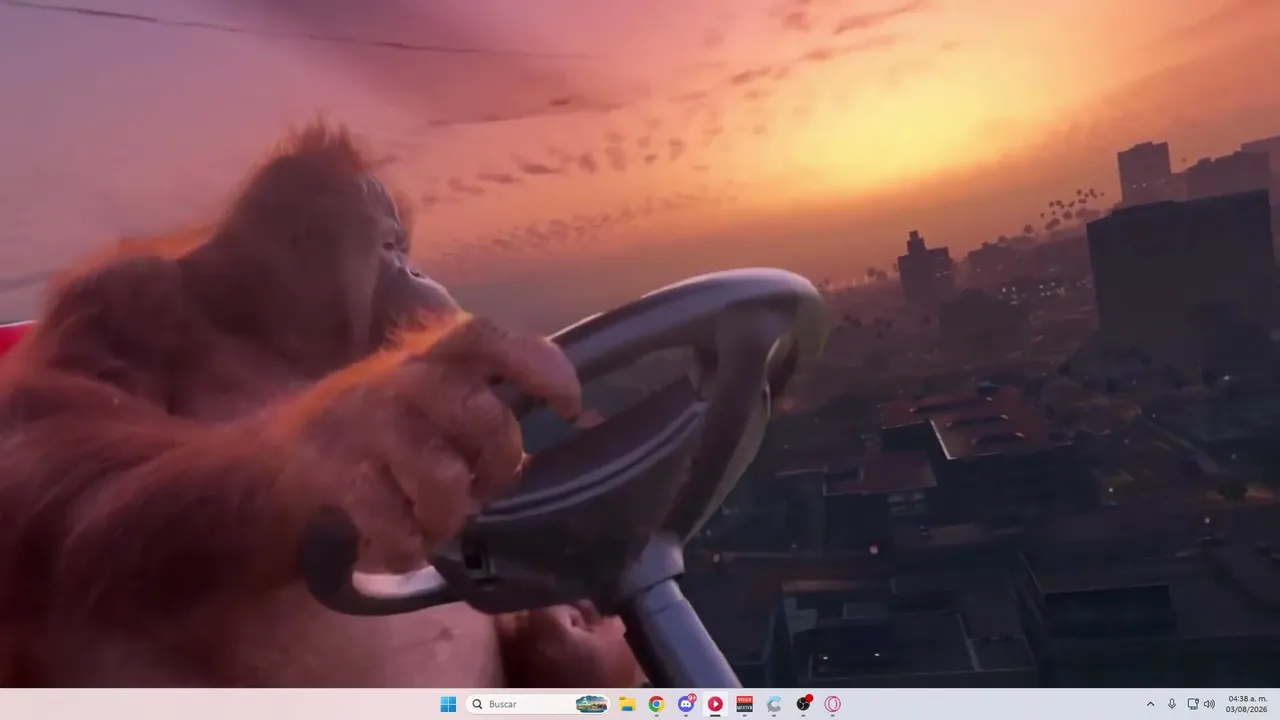Image resolution: width=1280 pixels, height=720 pixels.
Task: Click the Buscar search box
Action: (x=539, y=704)
